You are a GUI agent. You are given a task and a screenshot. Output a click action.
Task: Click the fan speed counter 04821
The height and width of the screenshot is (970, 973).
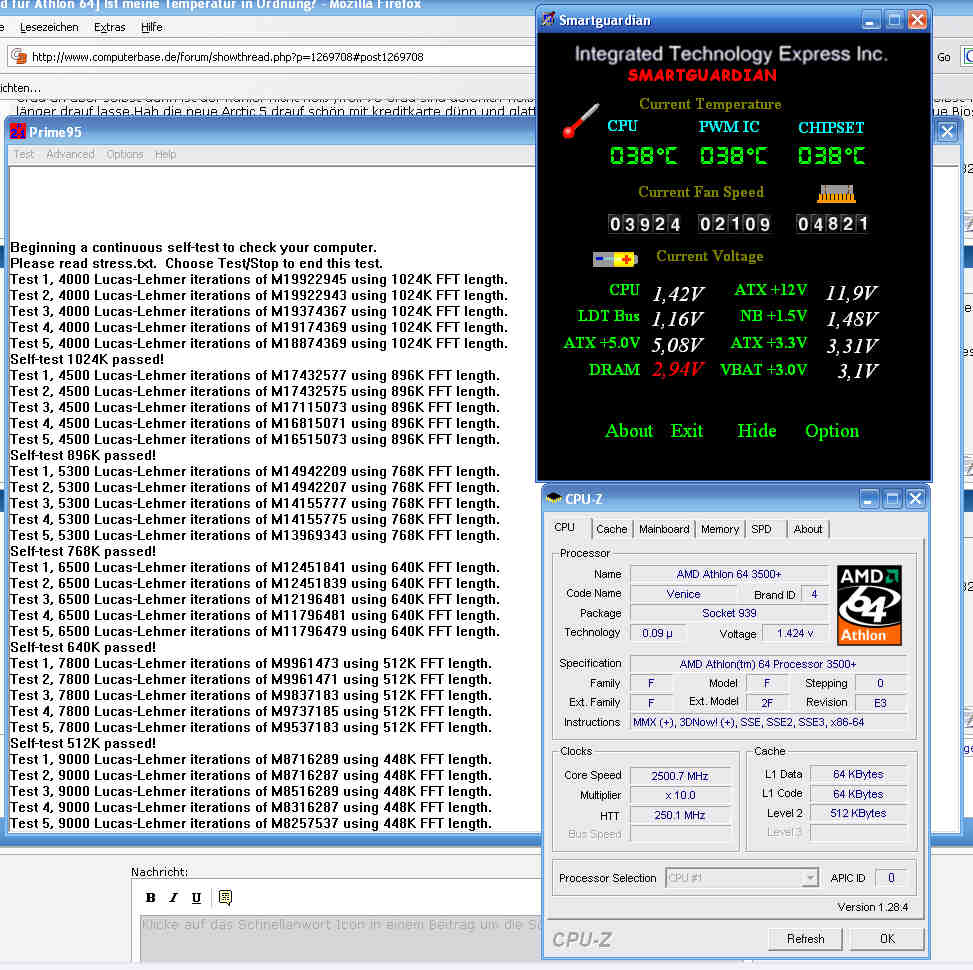[x=832, y=224]
